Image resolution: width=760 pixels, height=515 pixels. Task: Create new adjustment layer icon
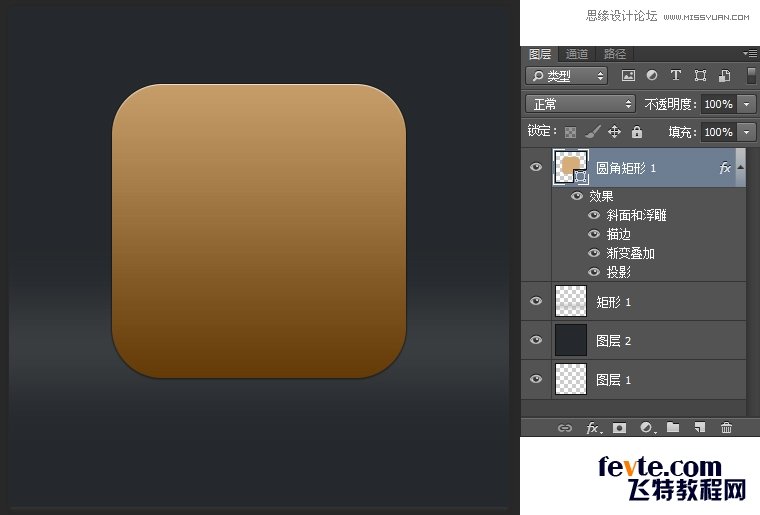click(648, 428)
